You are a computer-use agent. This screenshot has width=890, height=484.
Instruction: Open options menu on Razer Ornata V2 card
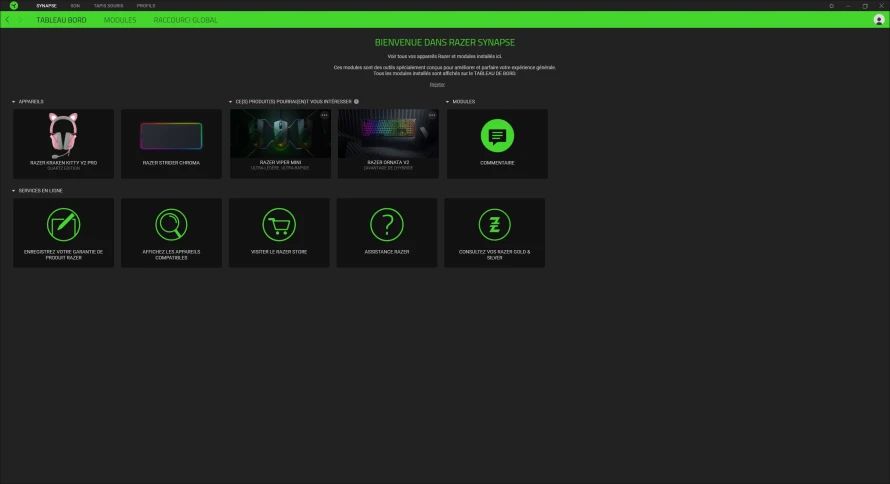432,115
